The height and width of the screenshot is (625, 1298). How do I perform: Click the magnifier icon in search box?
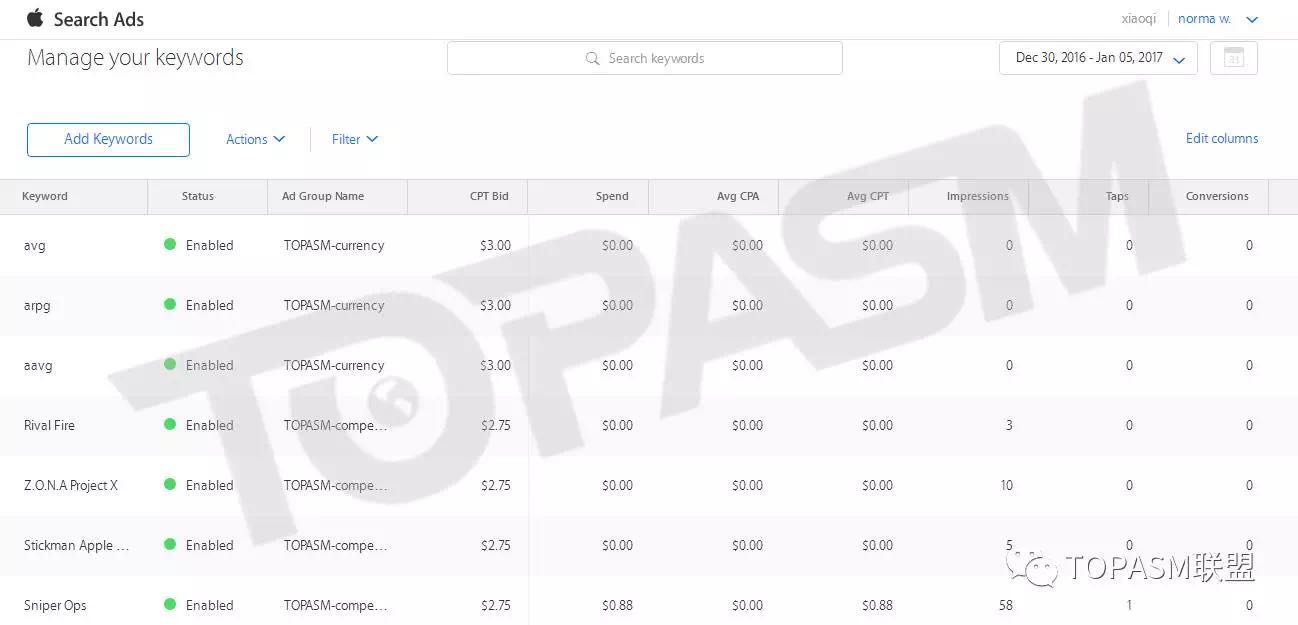[593, 58]
